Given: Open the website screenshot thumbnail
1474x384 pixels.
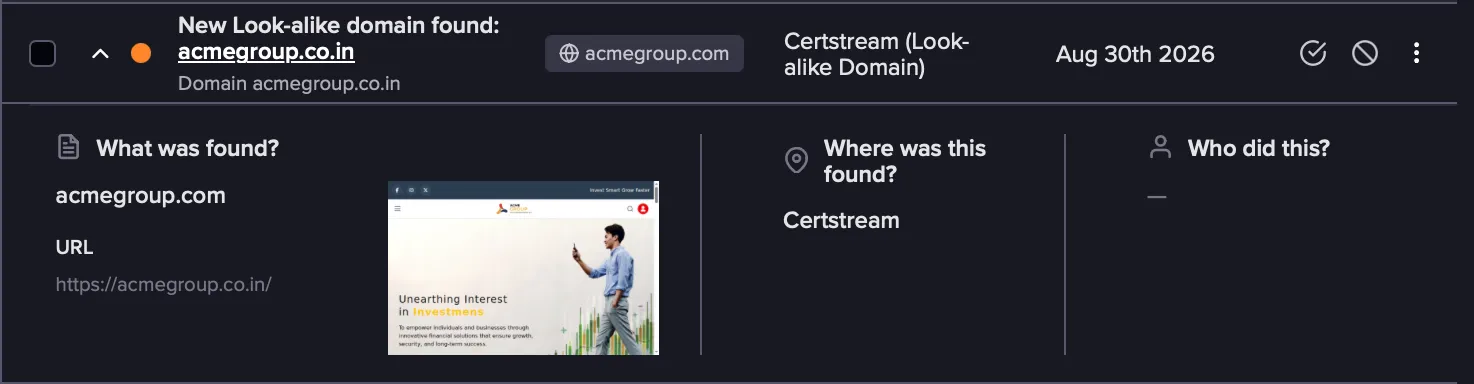Looking at the screenshot, I should (x=523, y=268).
